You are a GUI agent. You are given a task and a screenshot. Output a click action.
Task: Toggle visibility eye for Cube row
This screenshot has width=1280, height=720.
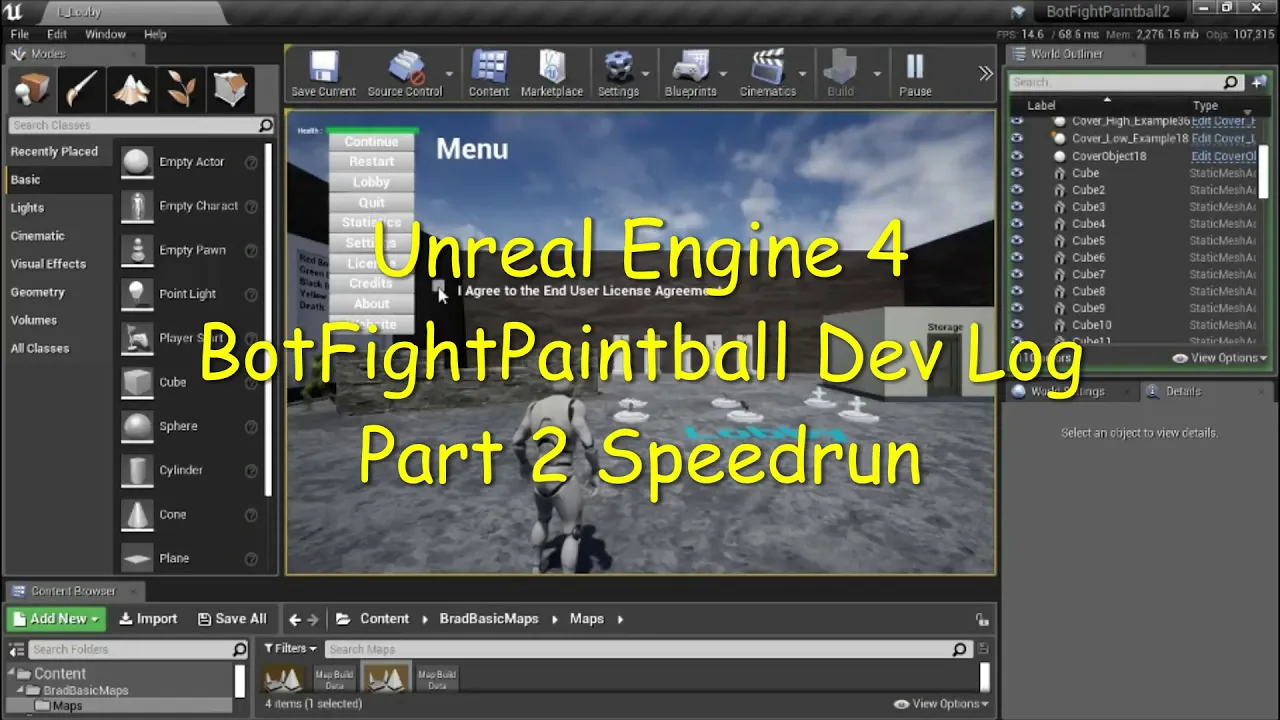click(1017, 173)
